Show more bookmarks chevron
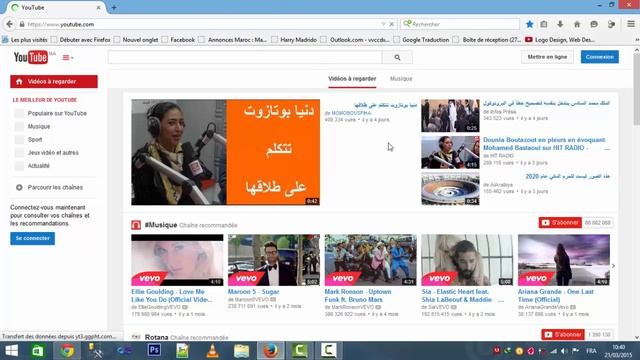Screen dimensions: 640x360 click(x=637, y=40)
